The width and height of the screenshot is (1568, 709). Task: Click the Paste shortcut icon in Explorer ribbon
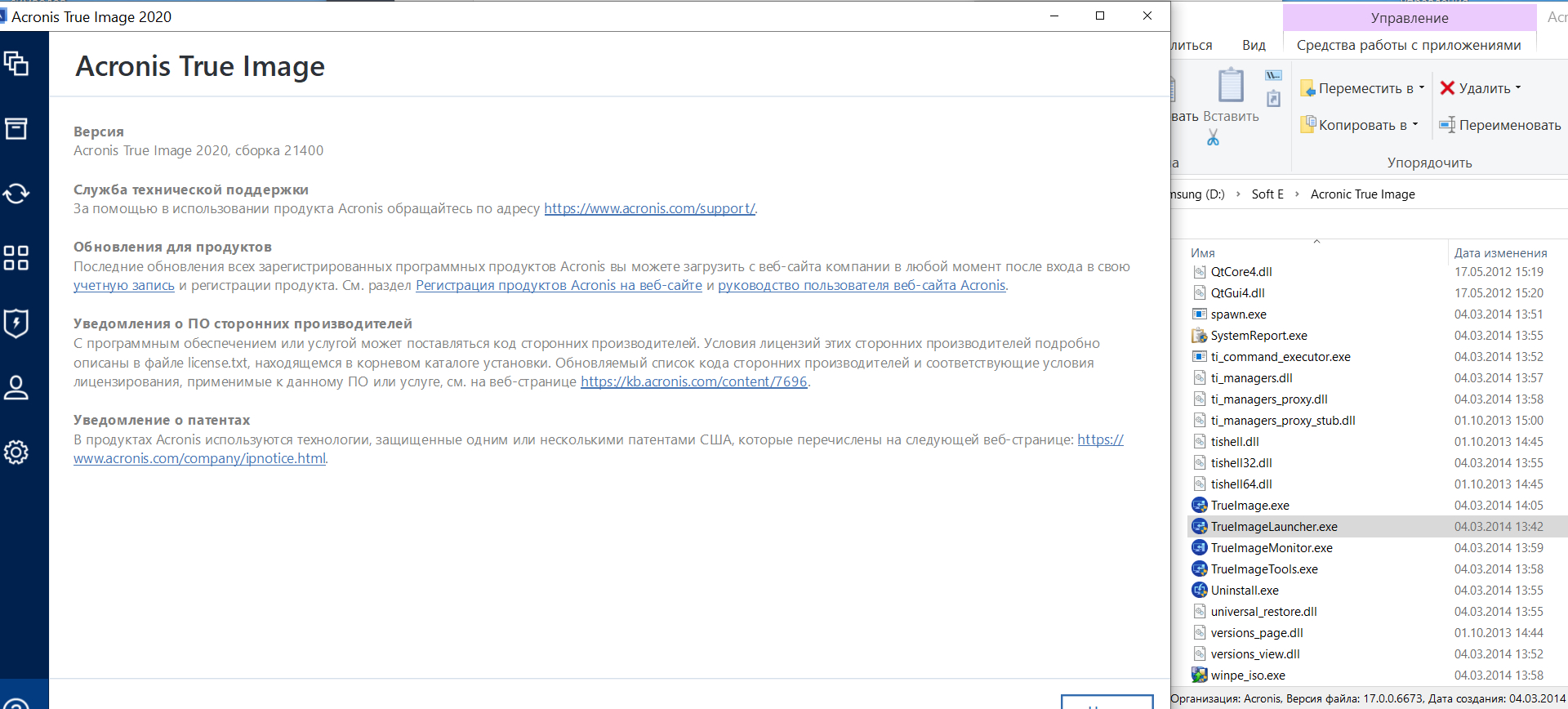[x=1273, y=99]
